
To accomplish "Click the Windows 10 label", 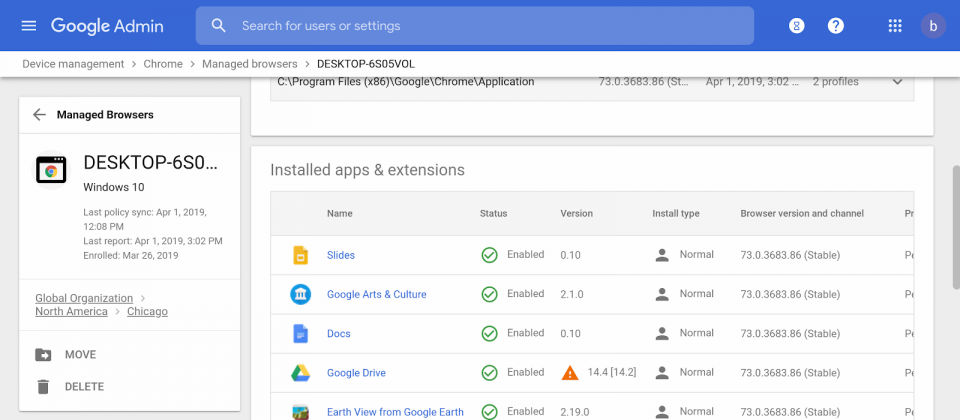I will (114, 187).
